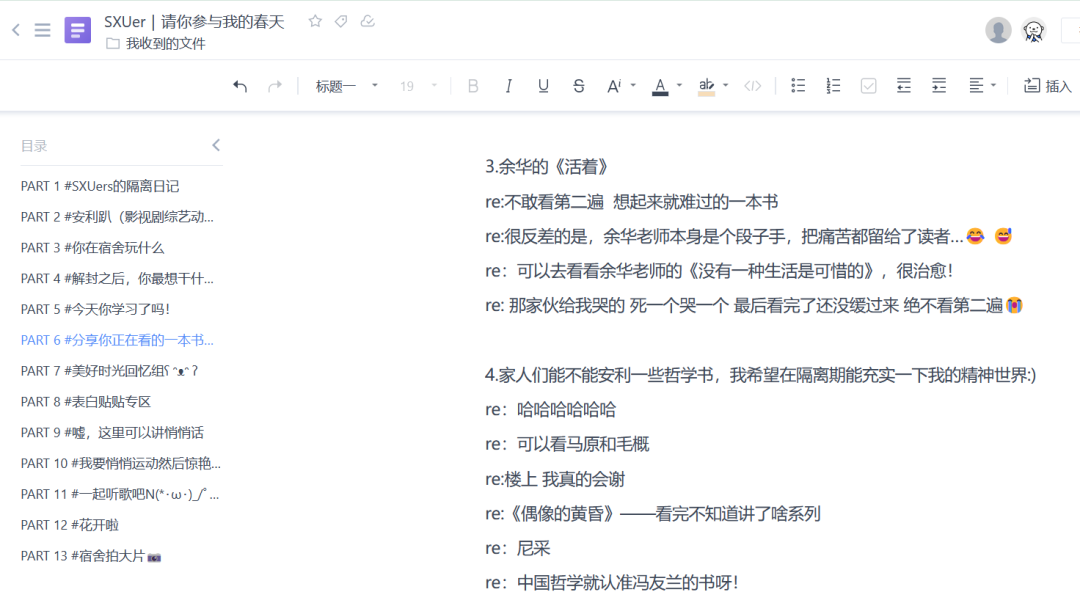Screen dimensions: 1080x603
Task: Toggle italic formatting
Action: (508, 86)
